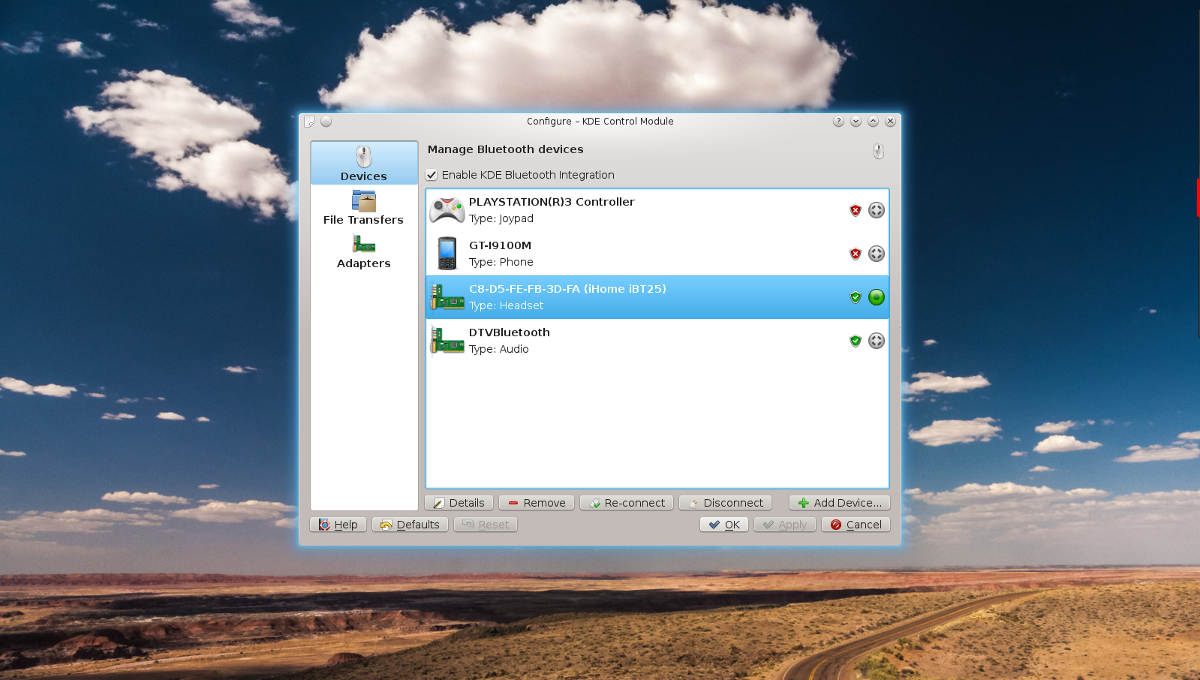Click the Re-connect button
Viewport: 1200px width, 680px height.
coord(626,503)
